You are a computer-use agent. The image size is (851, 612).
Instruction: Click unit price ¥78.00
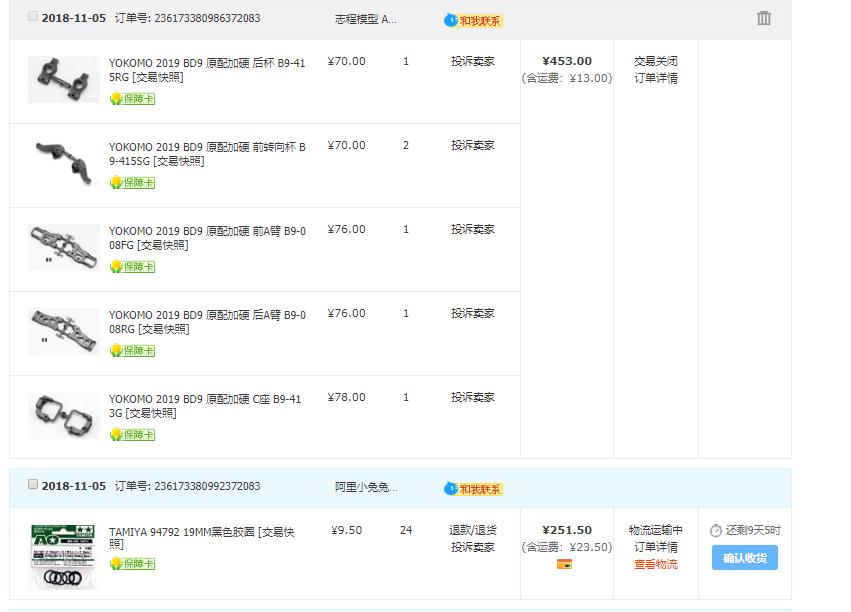tap(346, 398)
